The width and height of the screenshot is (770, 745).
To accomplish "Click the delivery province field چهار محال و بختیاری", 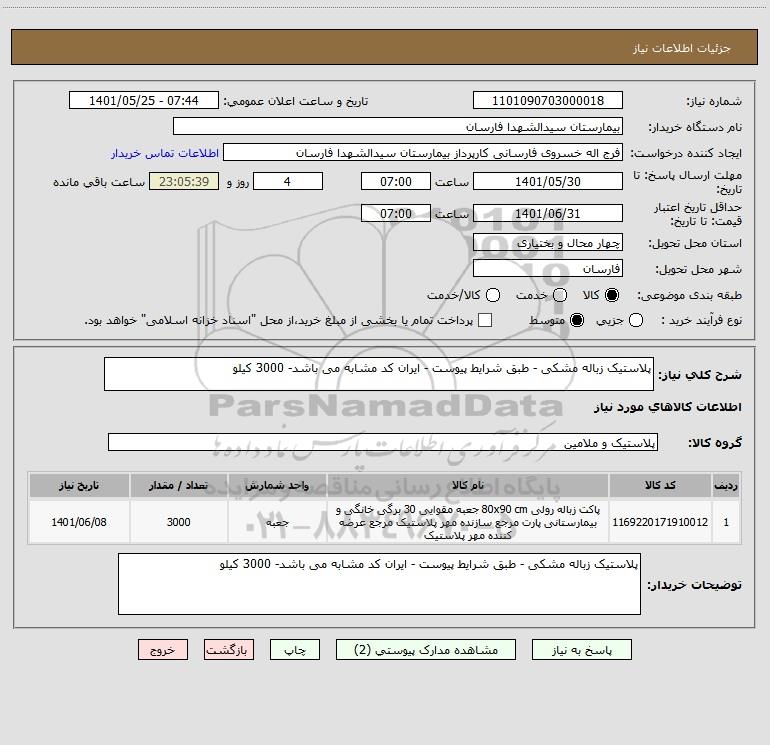I will point(548,242).
